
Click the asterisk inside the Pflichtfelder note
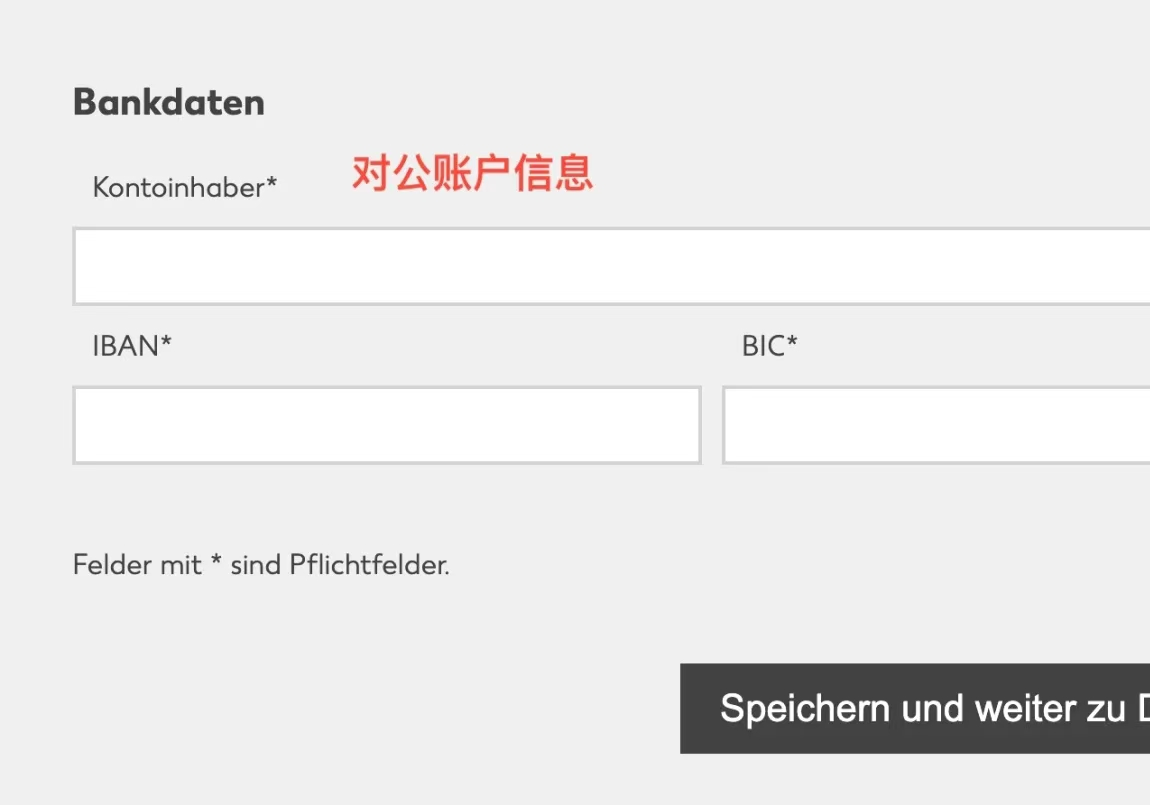pos(214,562)
